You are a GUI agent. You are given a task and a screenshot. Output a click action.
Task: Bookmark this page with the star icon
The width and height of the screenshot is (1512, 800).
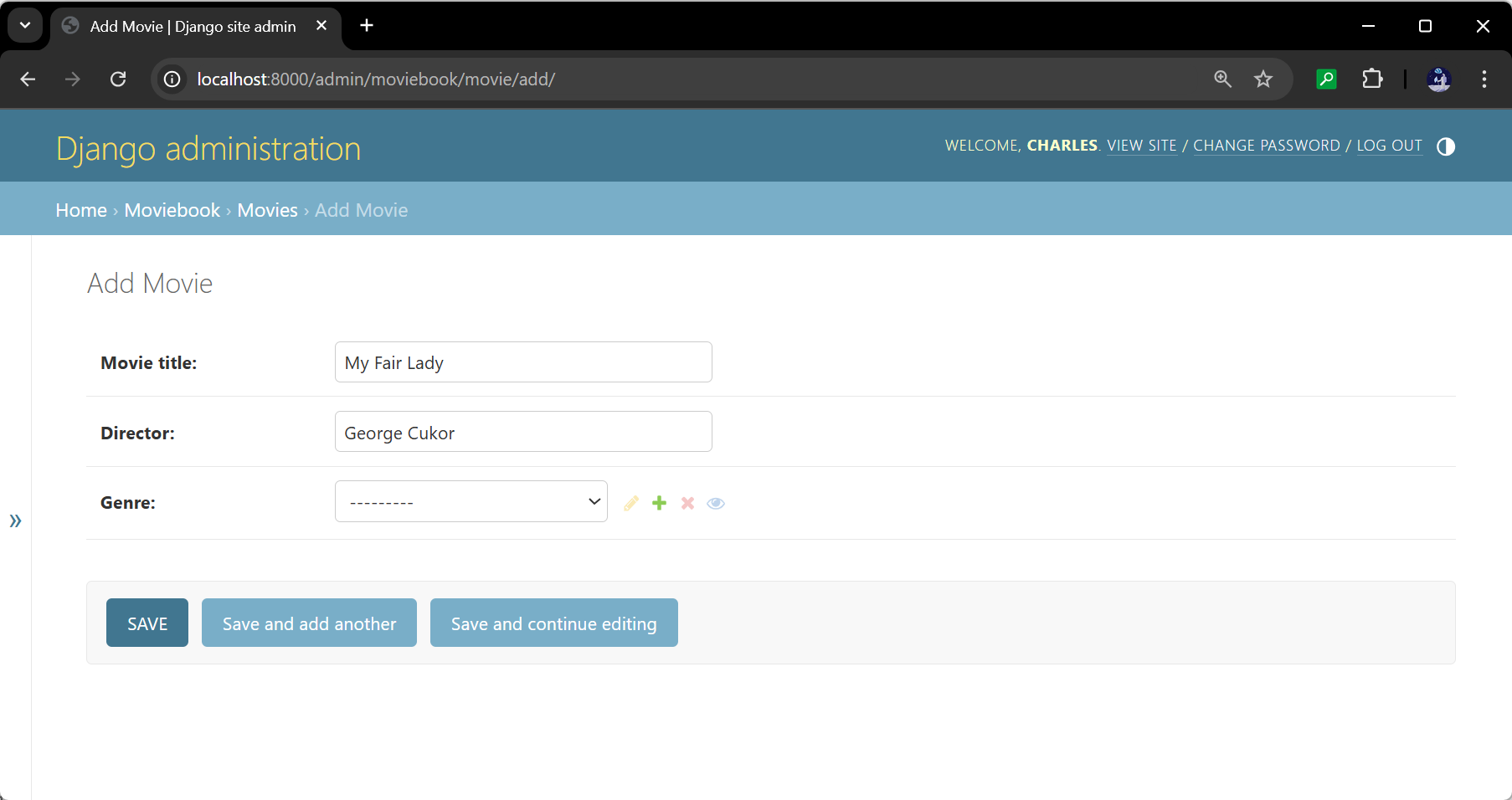1263,79
